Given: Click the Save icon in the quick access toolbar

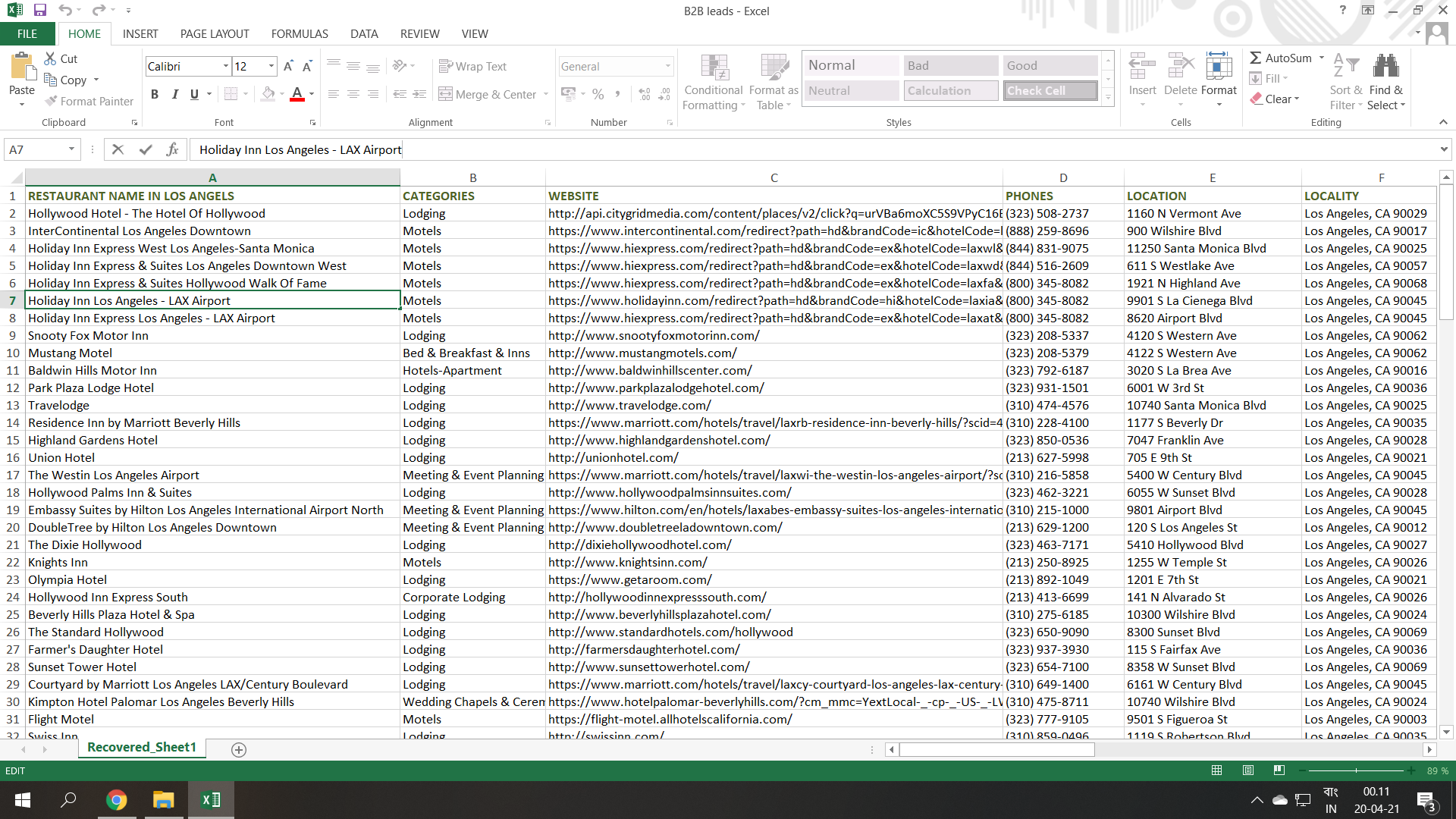Looking at the screenshot, I should pyautogui.click(x=40, y=11).
